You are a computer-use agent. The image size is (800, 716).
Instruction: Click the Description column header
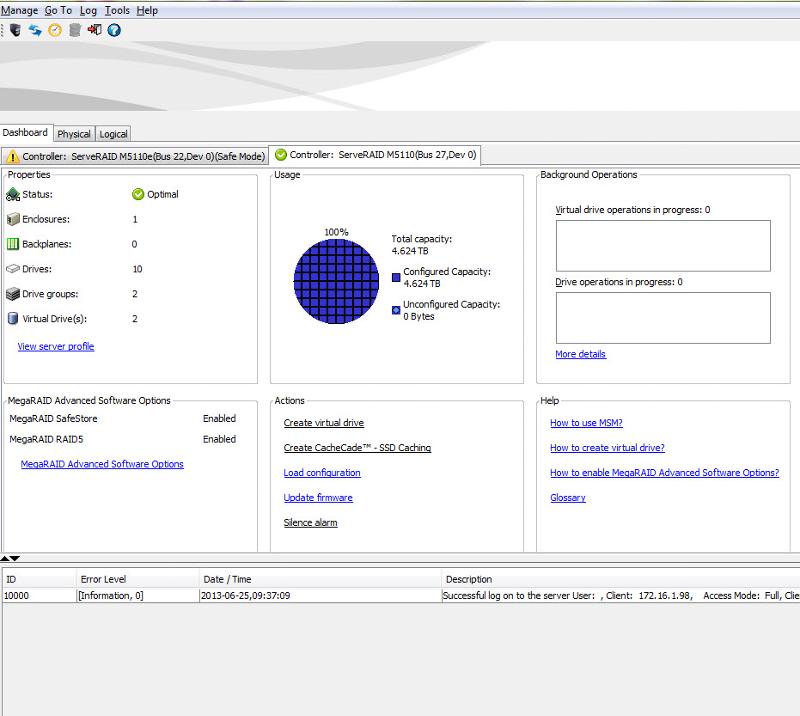pyautogui.click(x=621, y=579)
